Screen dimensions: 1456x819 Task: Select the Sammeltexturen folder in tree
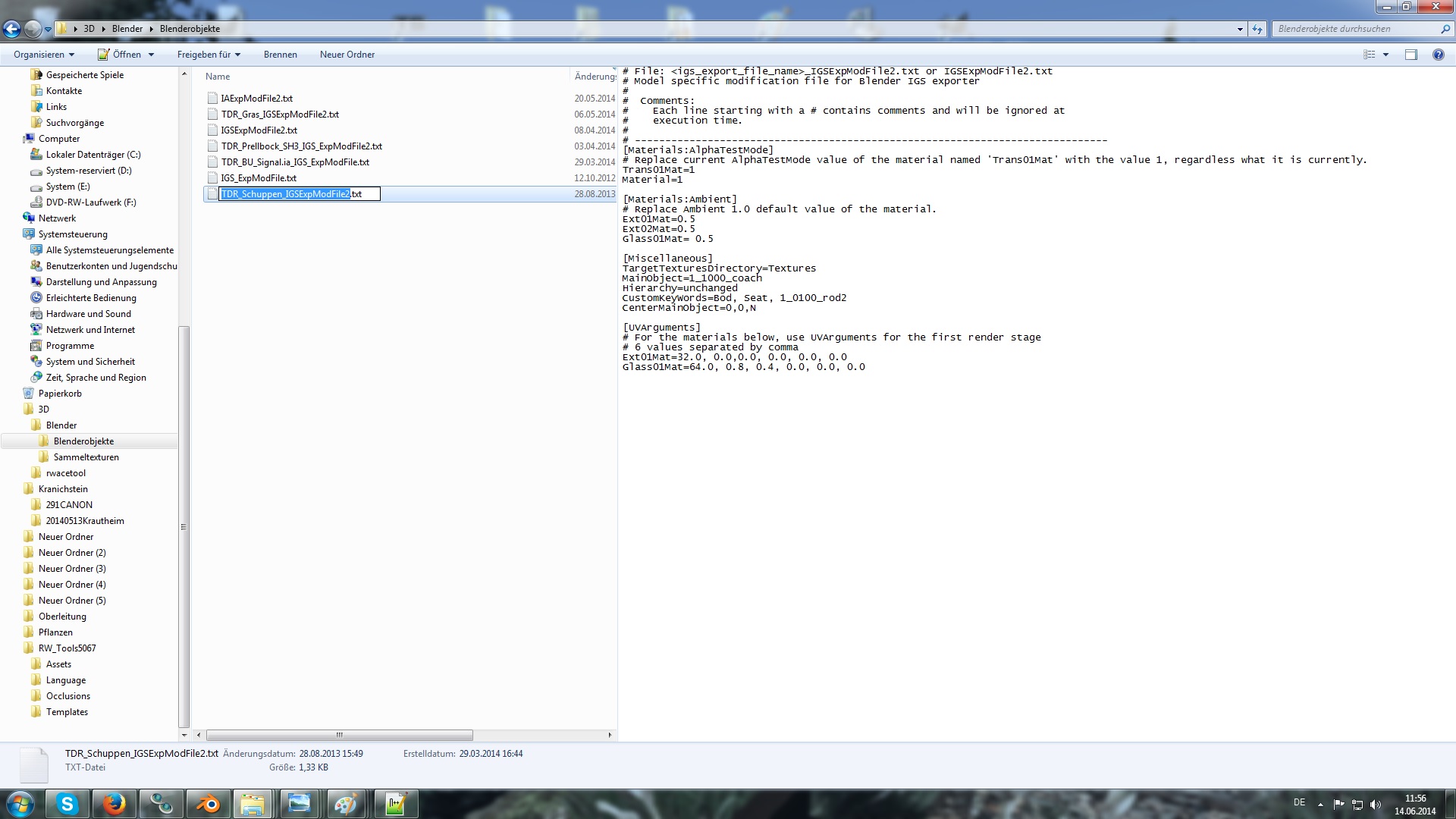[x=86, y=457]
